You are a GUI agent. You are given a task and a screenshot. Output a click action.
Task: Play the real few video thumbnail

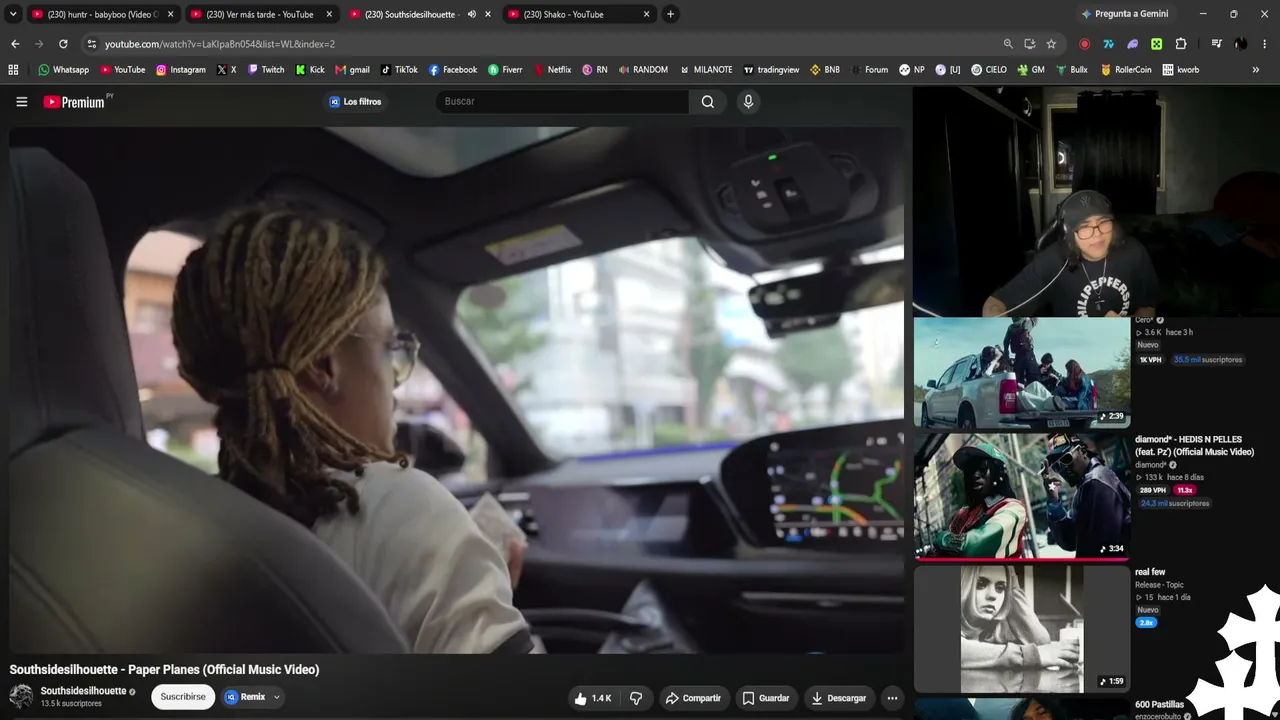pyautogui.click(x=1022, y=629)
